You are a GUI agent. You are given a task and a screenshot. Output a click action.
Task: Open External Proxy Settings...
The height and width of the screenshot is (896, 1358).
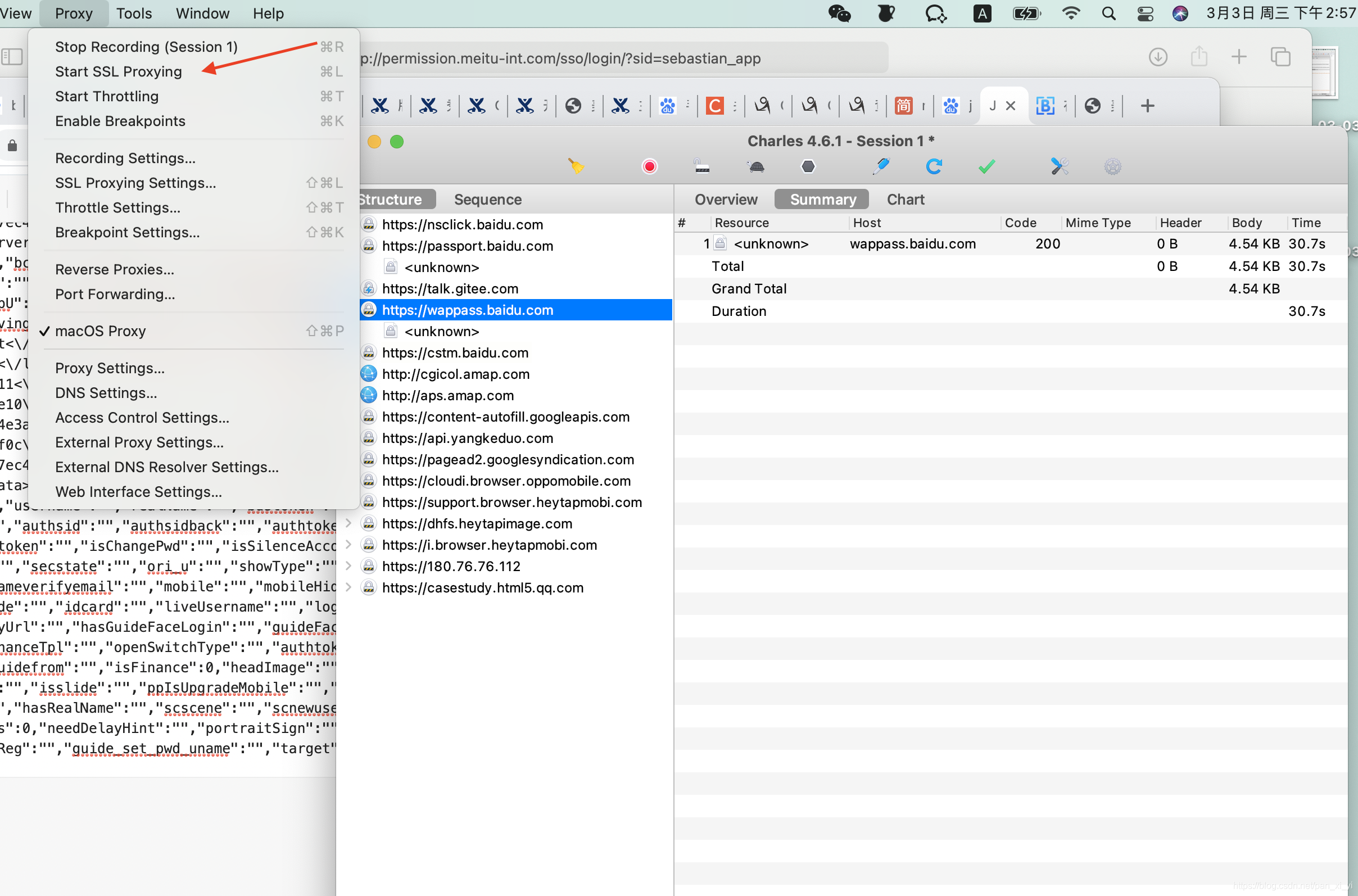click(x=194, y=442)
